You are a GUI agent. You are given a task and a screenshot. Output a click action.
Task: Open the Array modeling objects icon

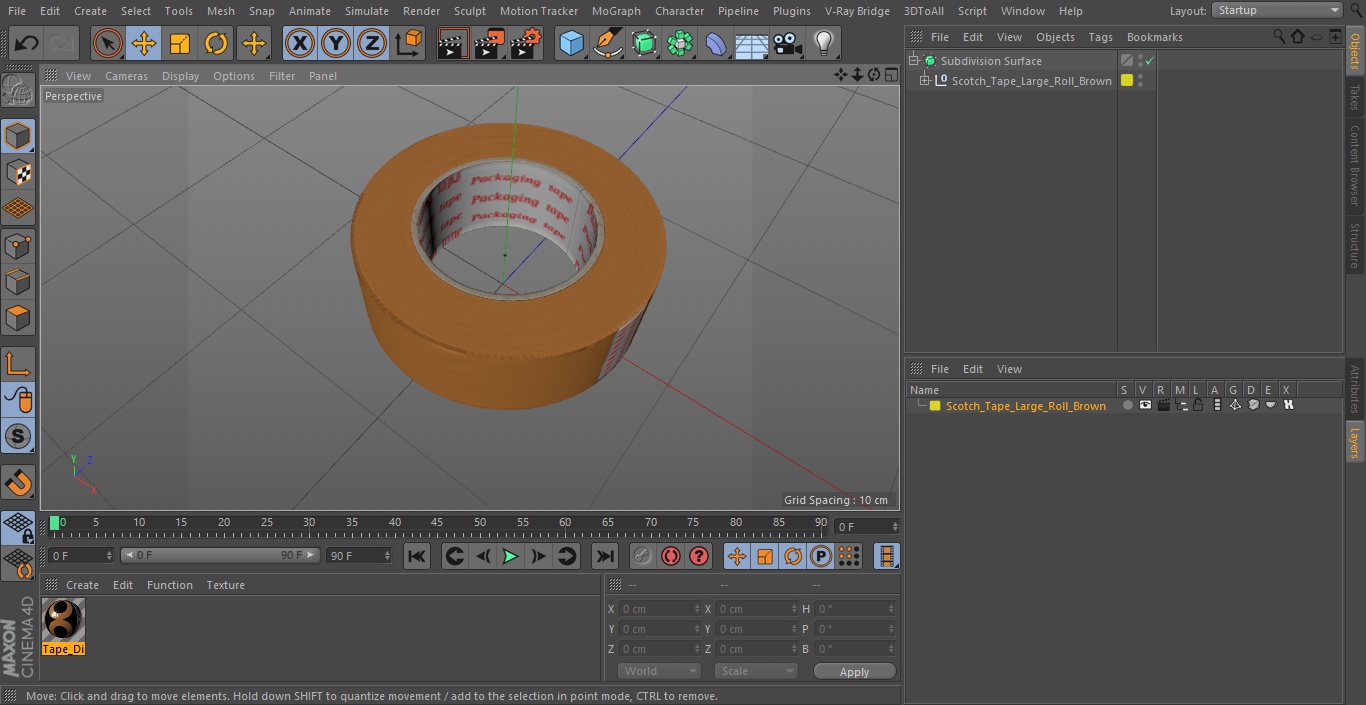tap(680, 44)
